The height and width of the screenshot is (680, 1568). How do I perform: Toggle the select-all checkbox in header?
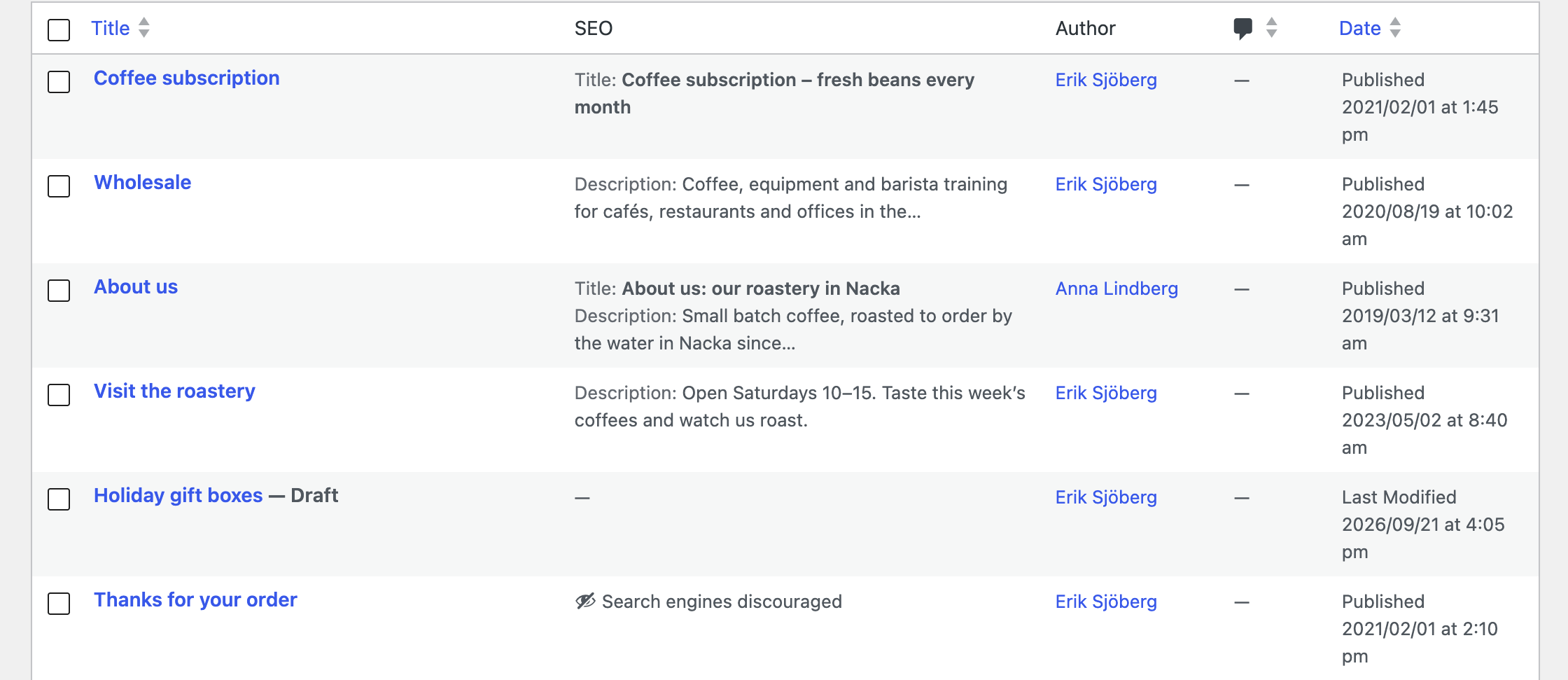tap(59, 30)
